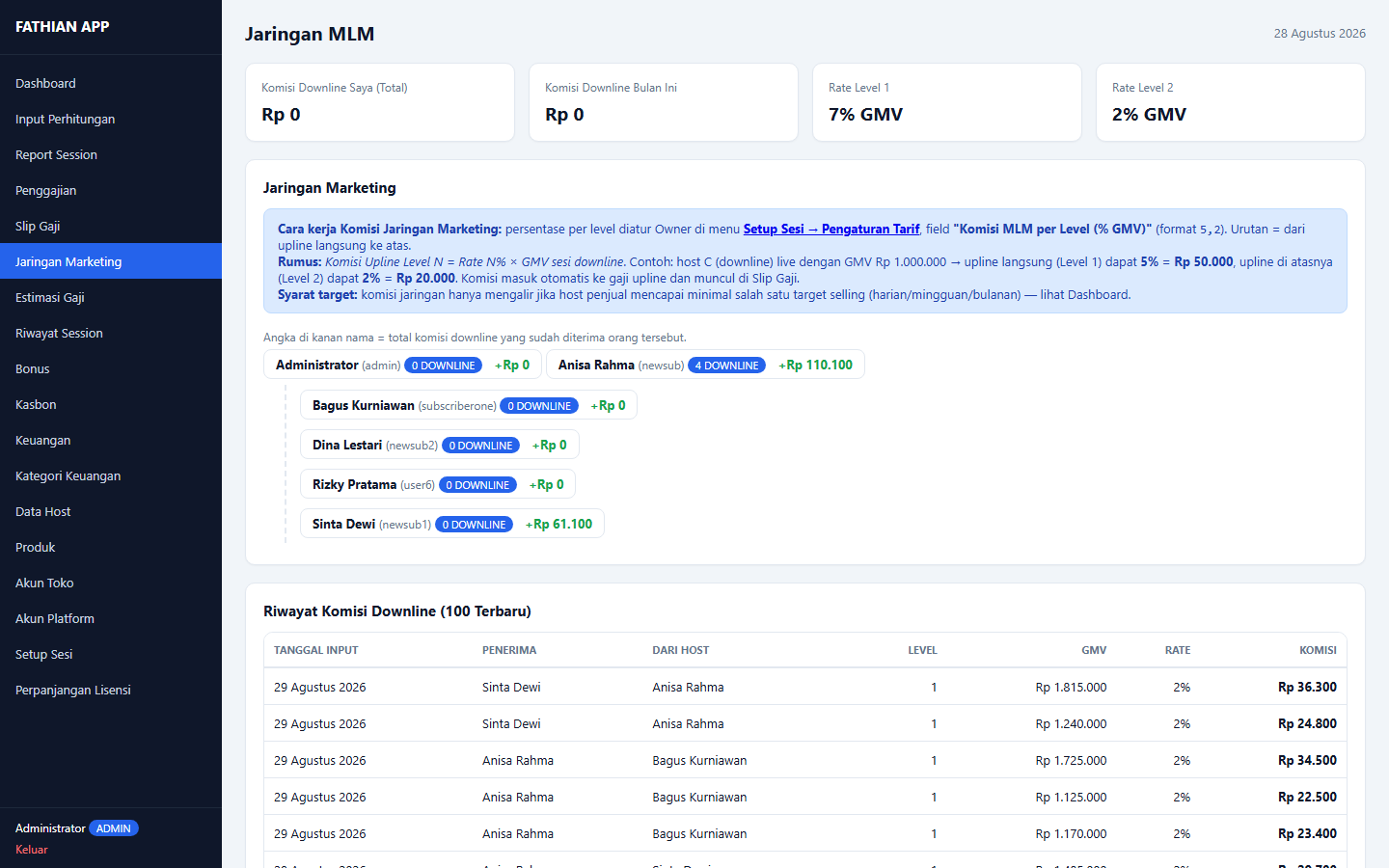1389x868 pixels.
Task: Select Produk from sidebar
Action: [x=111, y=548]
